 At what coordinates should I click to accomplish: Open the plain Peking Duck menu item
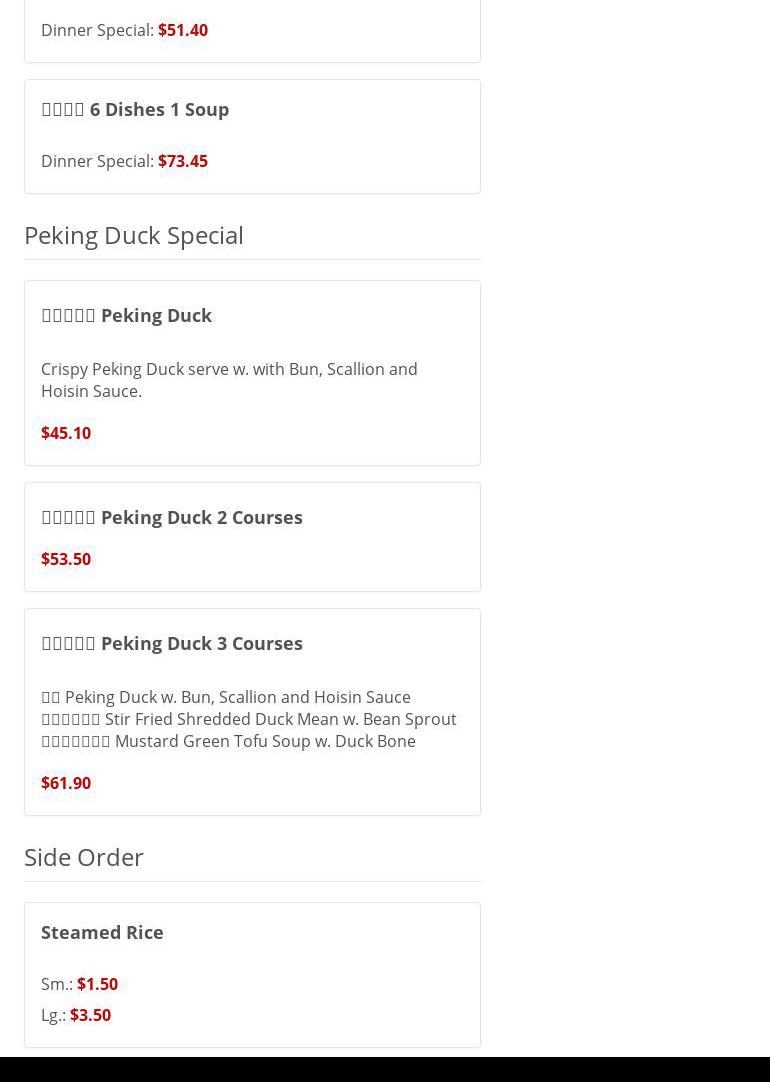pos(127,315)
